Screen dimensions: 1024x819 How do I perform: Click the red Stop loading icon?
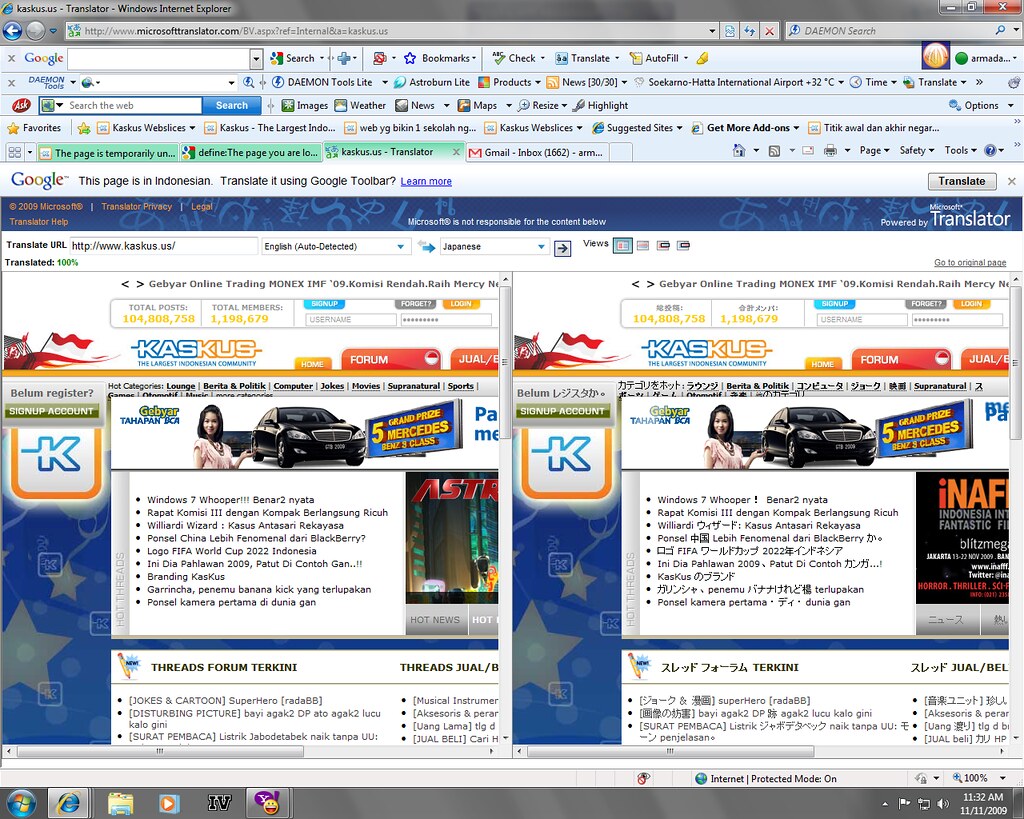coord(770,31)
